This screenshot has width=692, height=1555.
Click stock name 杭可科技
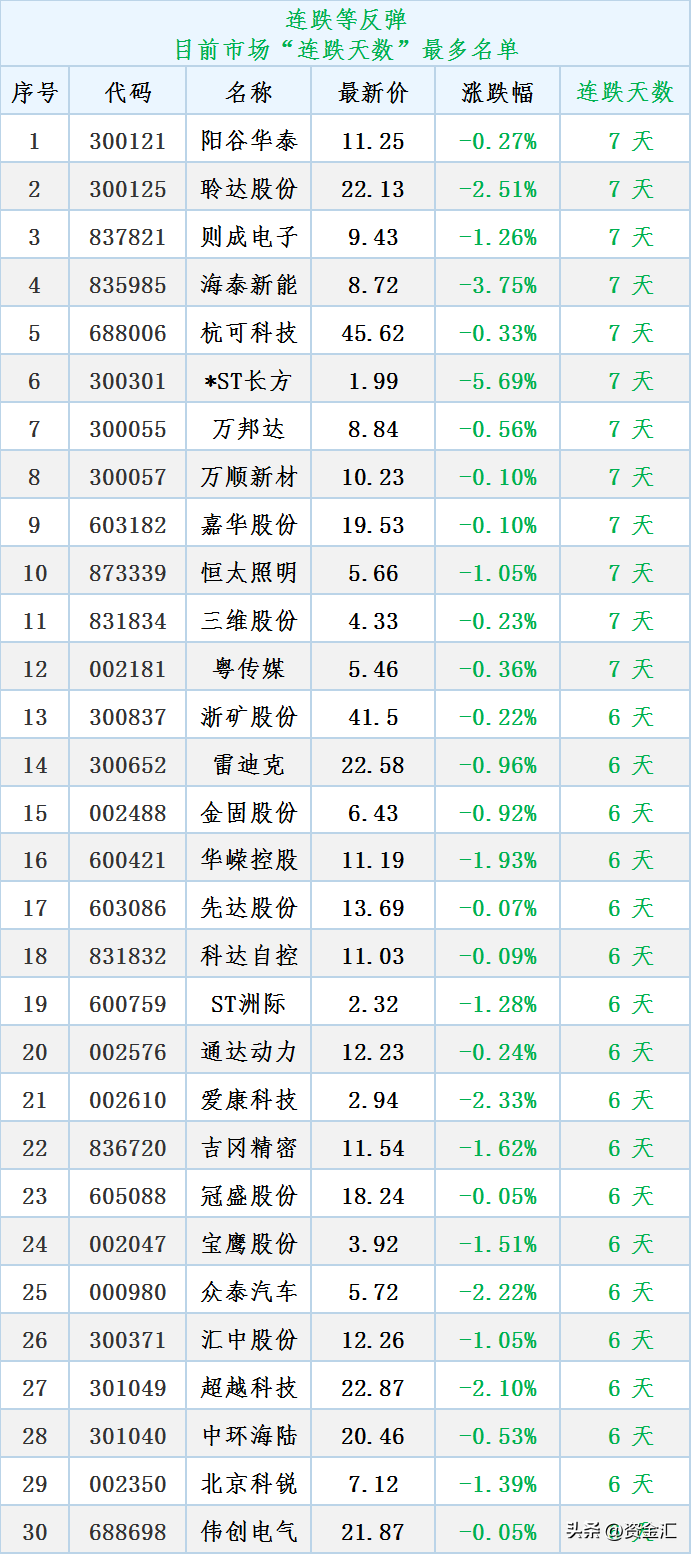point(248,333)
